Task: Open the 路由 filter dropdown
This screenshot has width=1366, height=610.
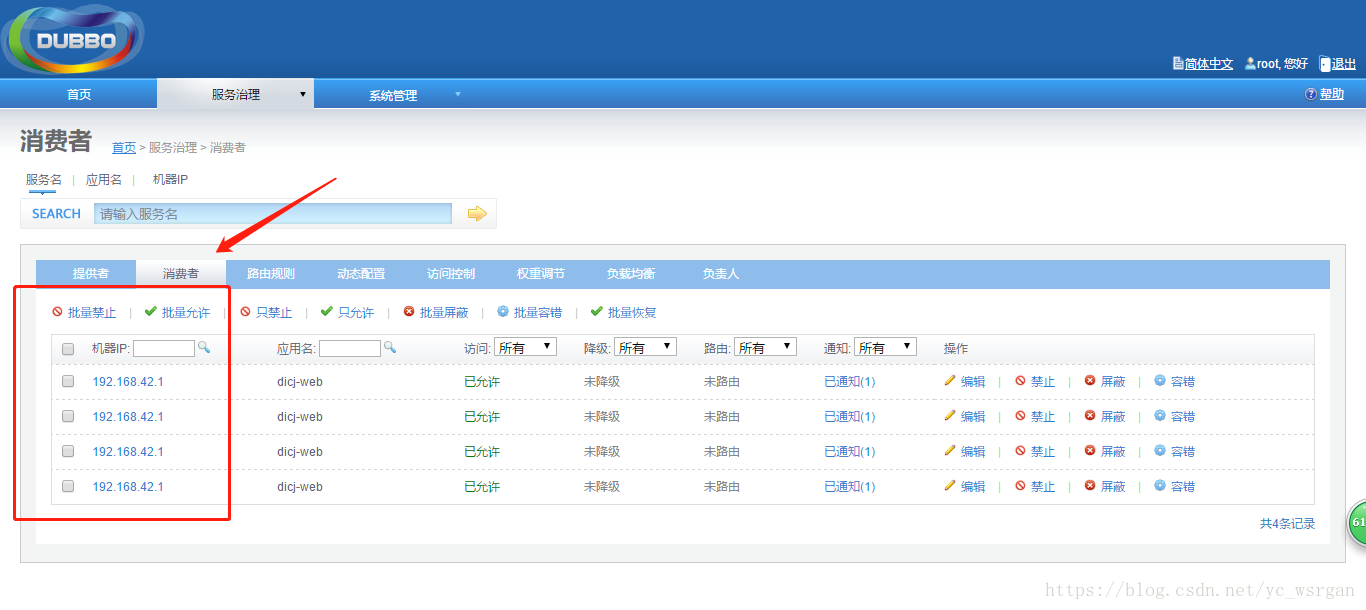Action: pos(766,347)
